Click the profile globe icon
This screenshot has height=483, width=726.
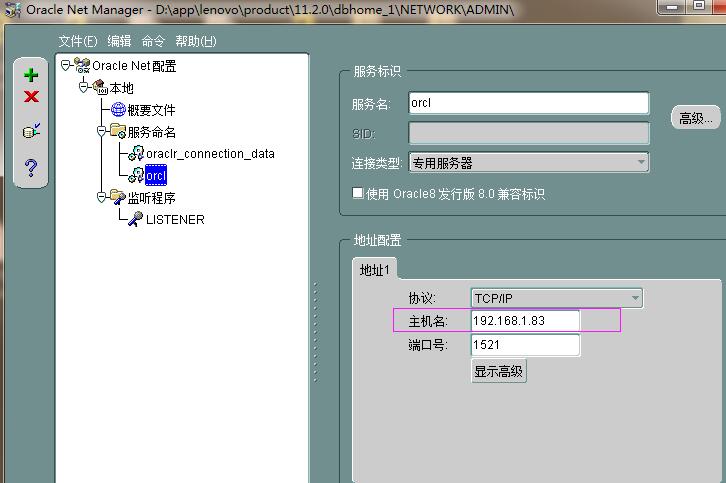tap(119, 109)
